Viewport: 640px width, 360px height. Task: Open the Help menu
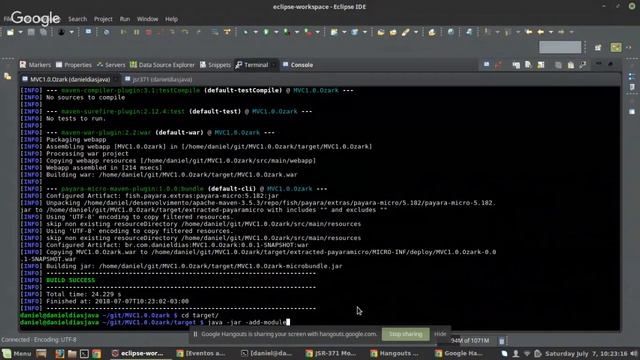click(x=171, y=19)
